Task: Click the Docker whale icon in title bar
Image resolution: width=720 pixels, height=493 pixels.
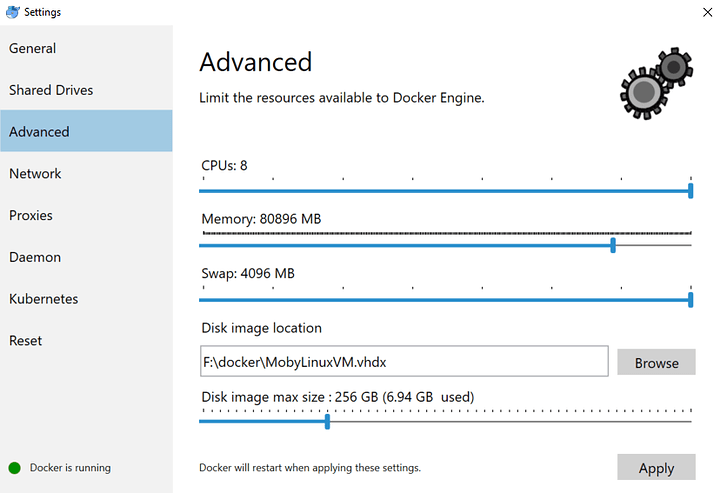Action: [x=12, y=12]
